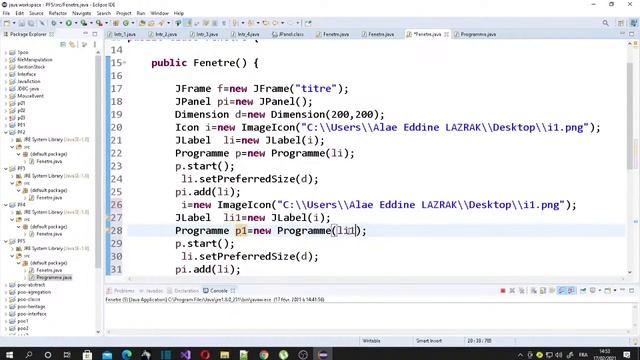Click Pin Console icon
The height and width of the screenshot is (360, 640).
[x=583, y=291]
